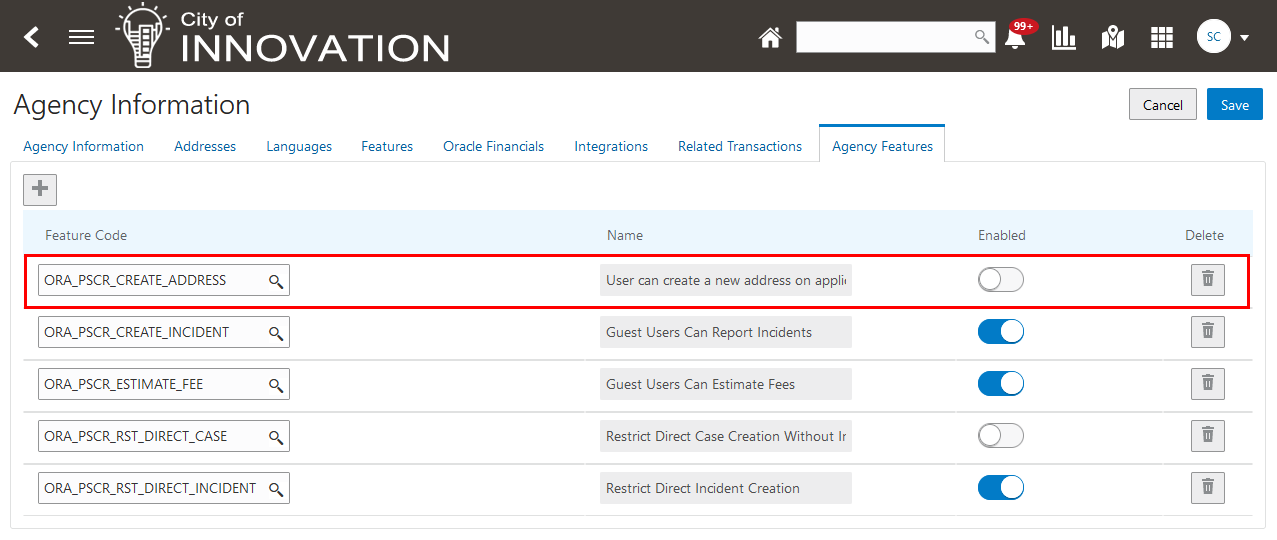Viewport: 1277px width, 540px height.
Task: Disable Guest Users Can Estimate Fees toggle
Action: coord(1000,384)
